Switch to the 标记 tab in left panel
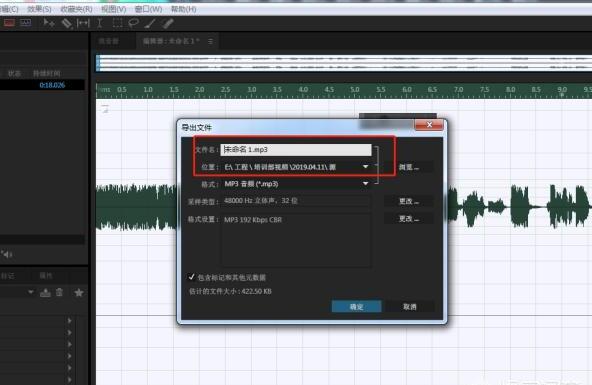This screenshot has height=385, width=592. (8, 276)
